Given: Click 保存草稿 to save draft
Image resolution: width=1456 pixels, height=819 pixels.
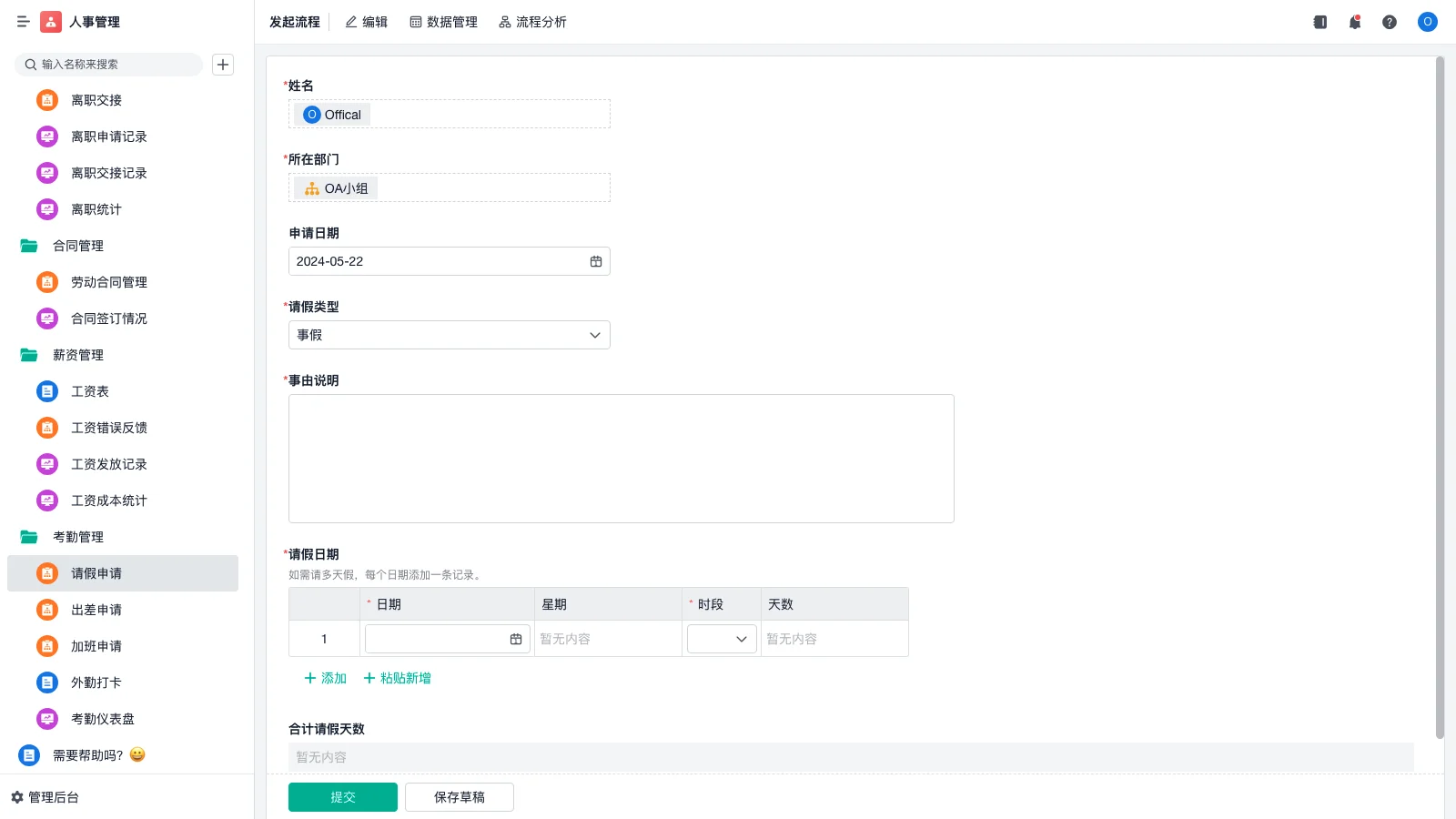Looking at the screenshot, I should coord(459,796).
